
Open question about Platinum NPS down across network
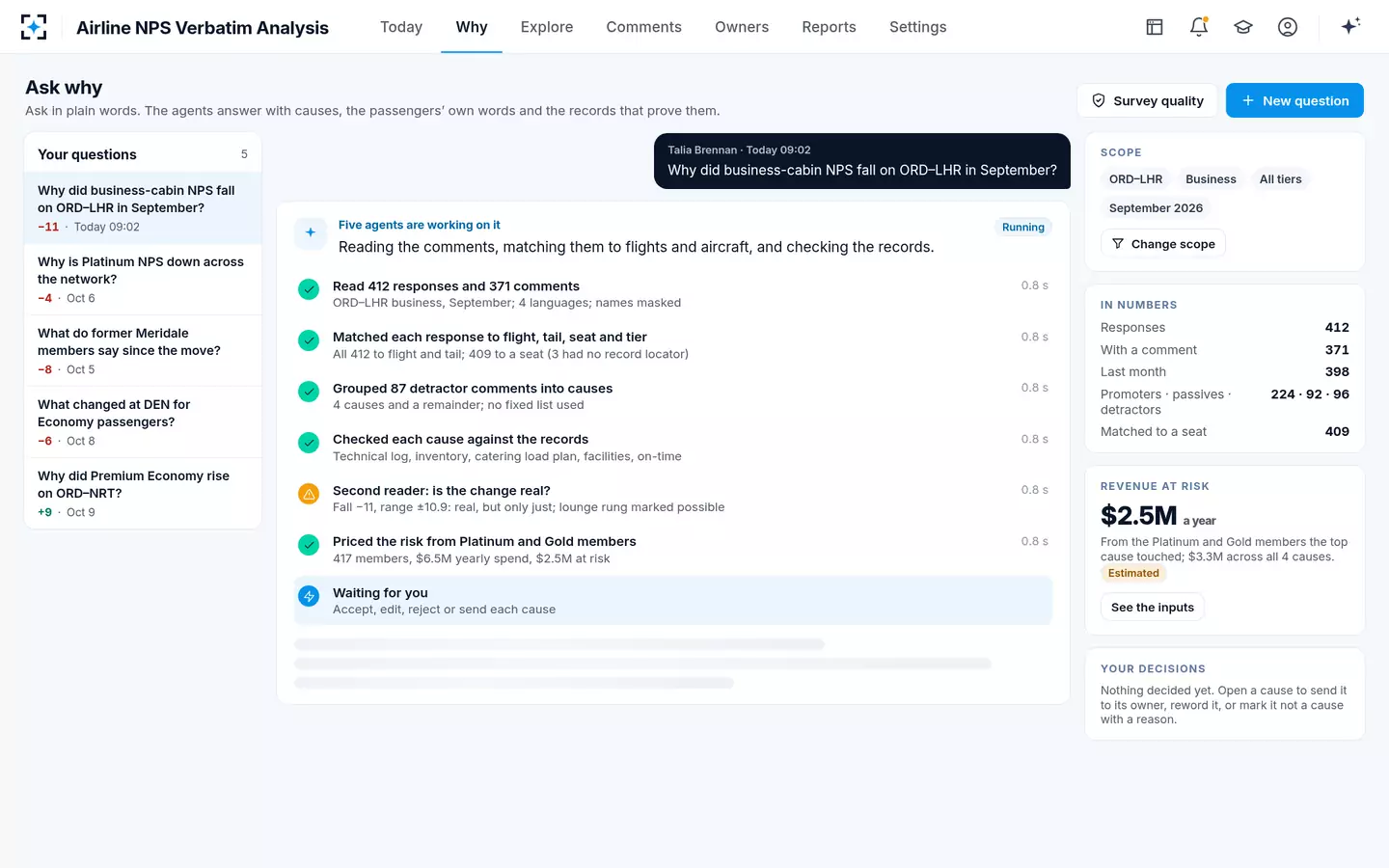pos(143,280)
